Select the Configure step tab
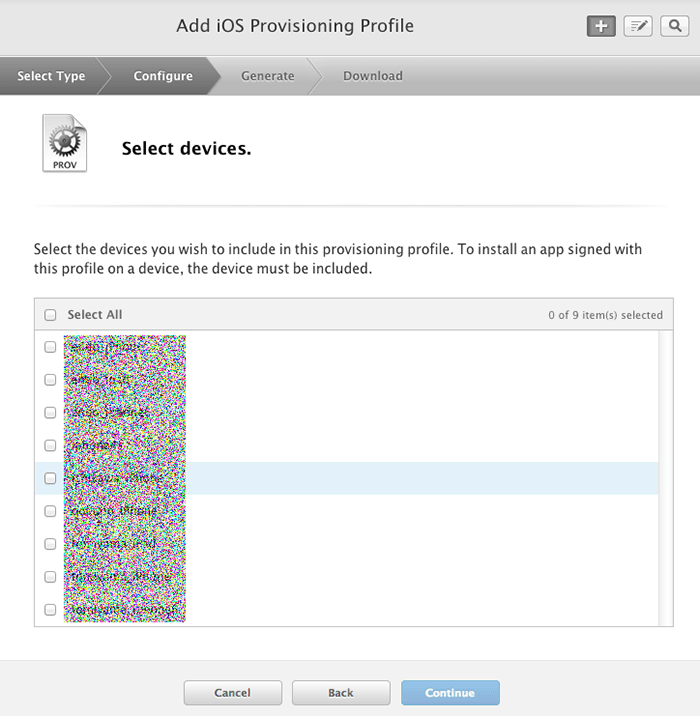Image resolution: width=700 pixels, height=716 pixels. [163, 76]
